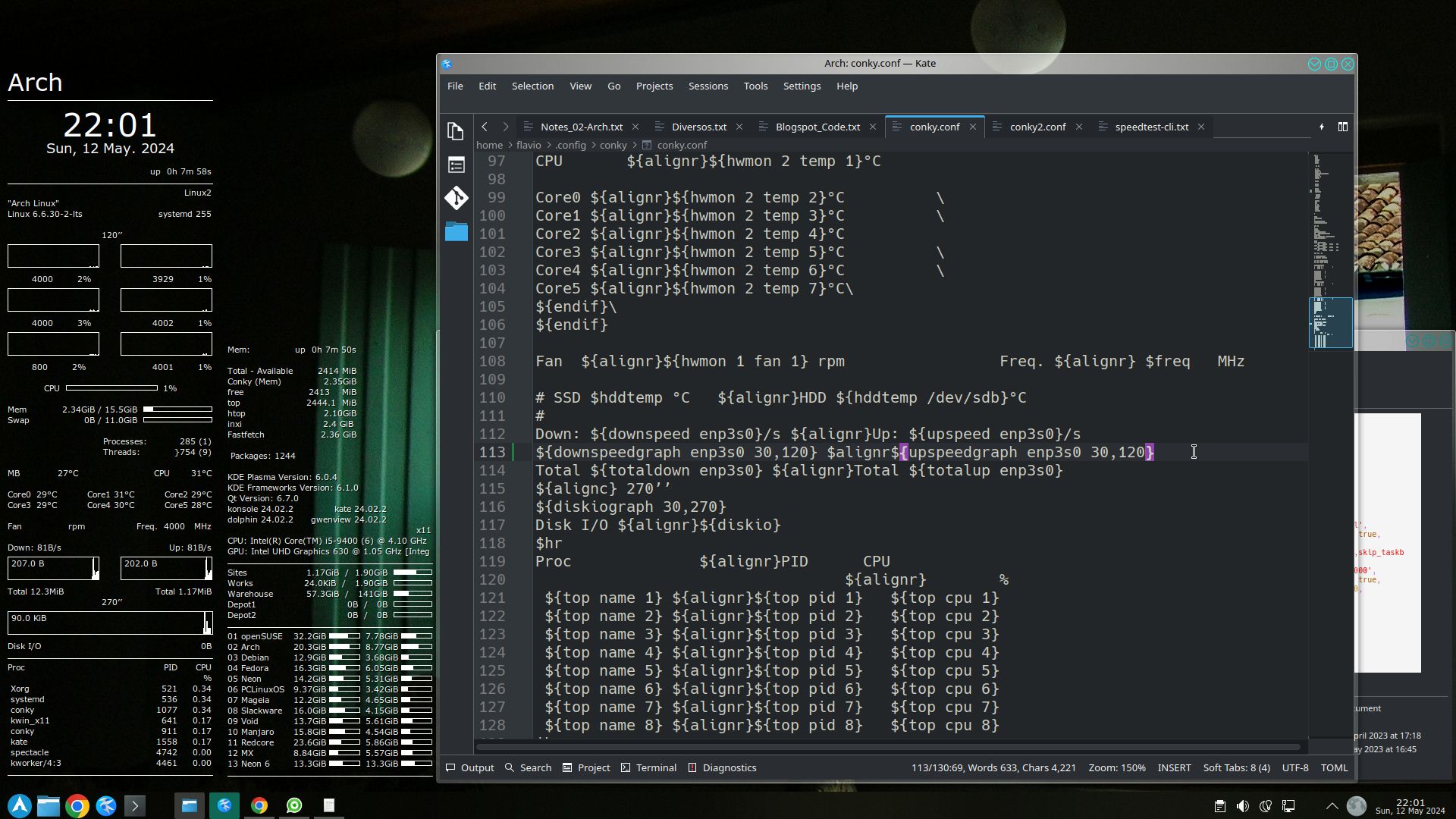Go back with the left arrow
The height and width of the screenshot is (819, 1456).
click(x=485, y=127)
